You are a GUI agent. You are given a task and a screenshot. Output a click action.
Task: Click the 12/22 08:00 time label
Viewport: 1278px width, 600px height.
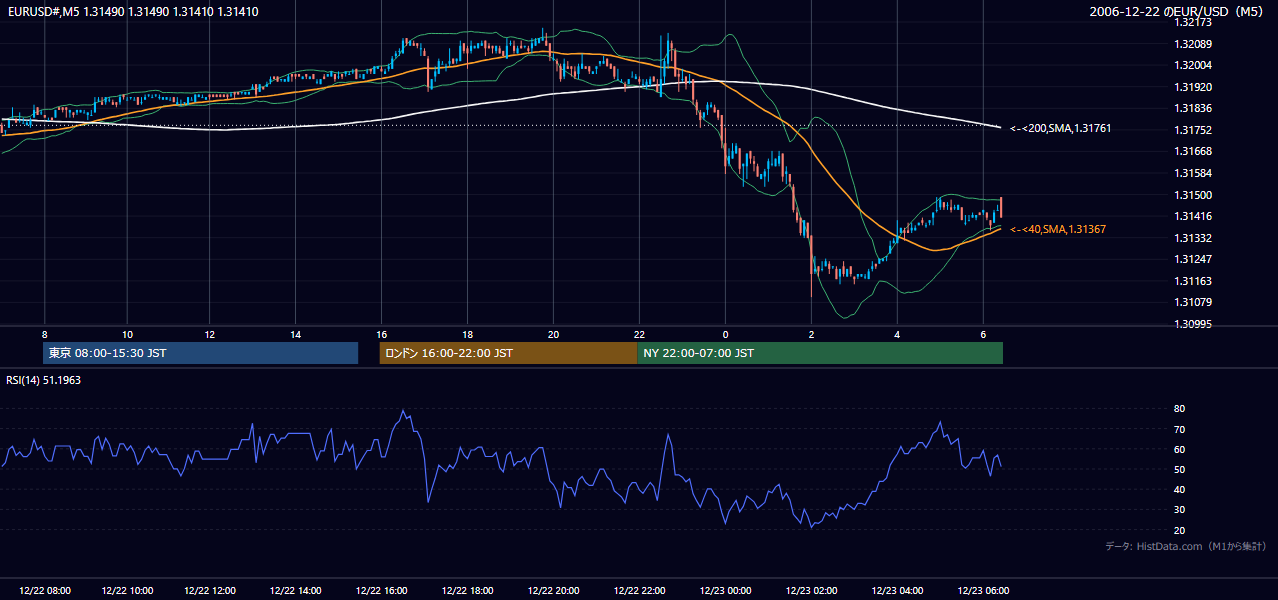[43, 590]
